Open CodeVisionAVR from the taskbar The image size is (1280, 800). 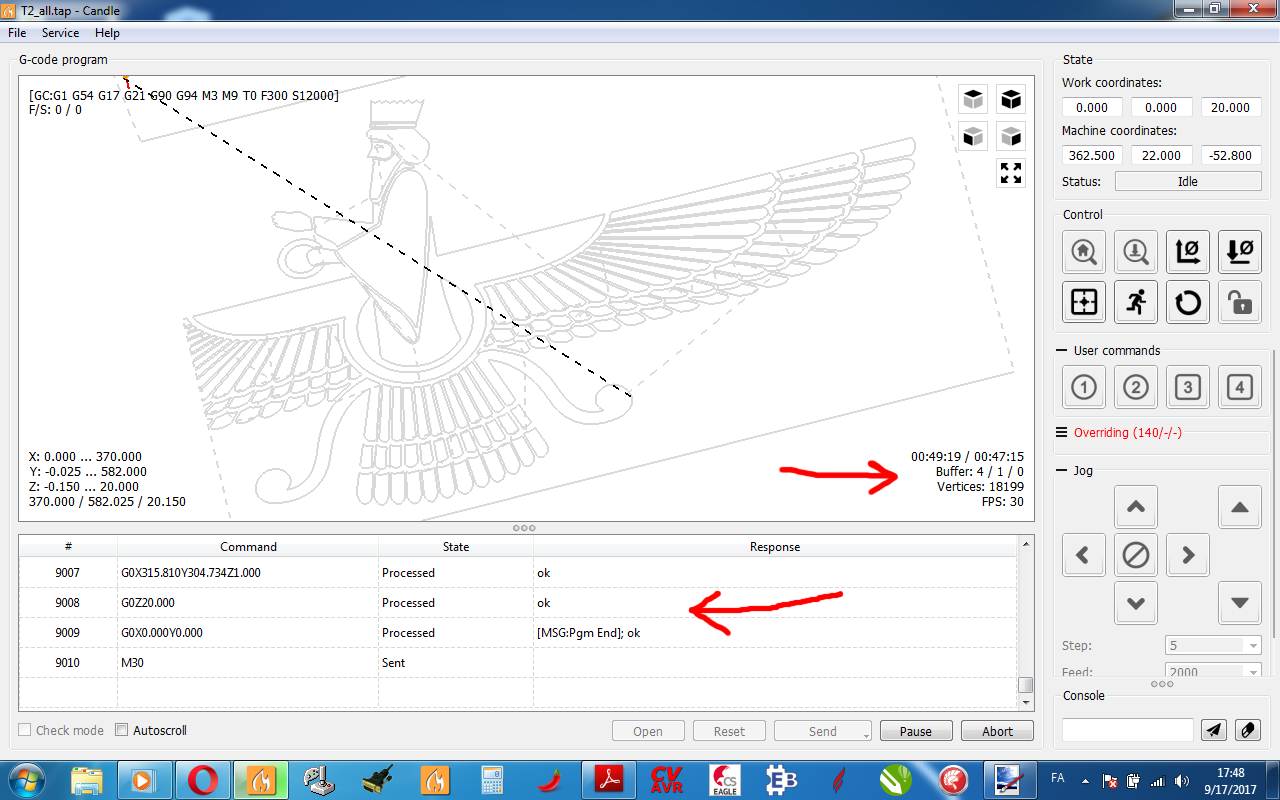667,779
